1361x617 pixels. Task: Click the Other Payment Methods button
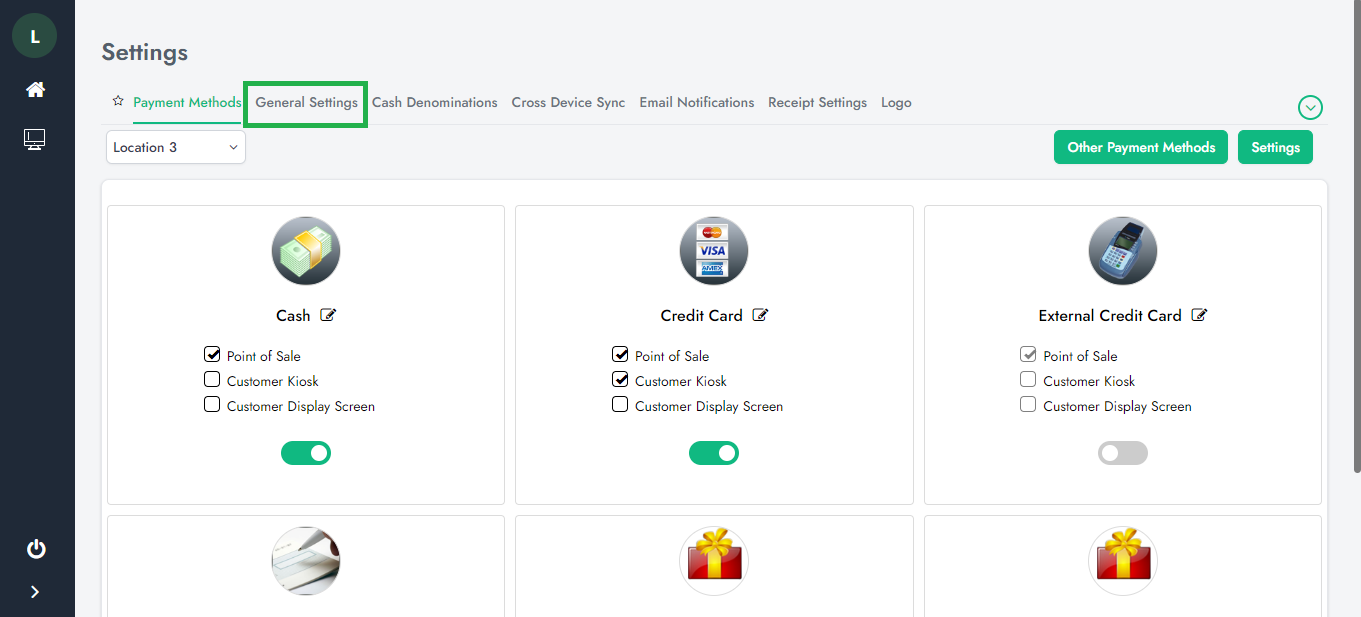point(1140,147)
